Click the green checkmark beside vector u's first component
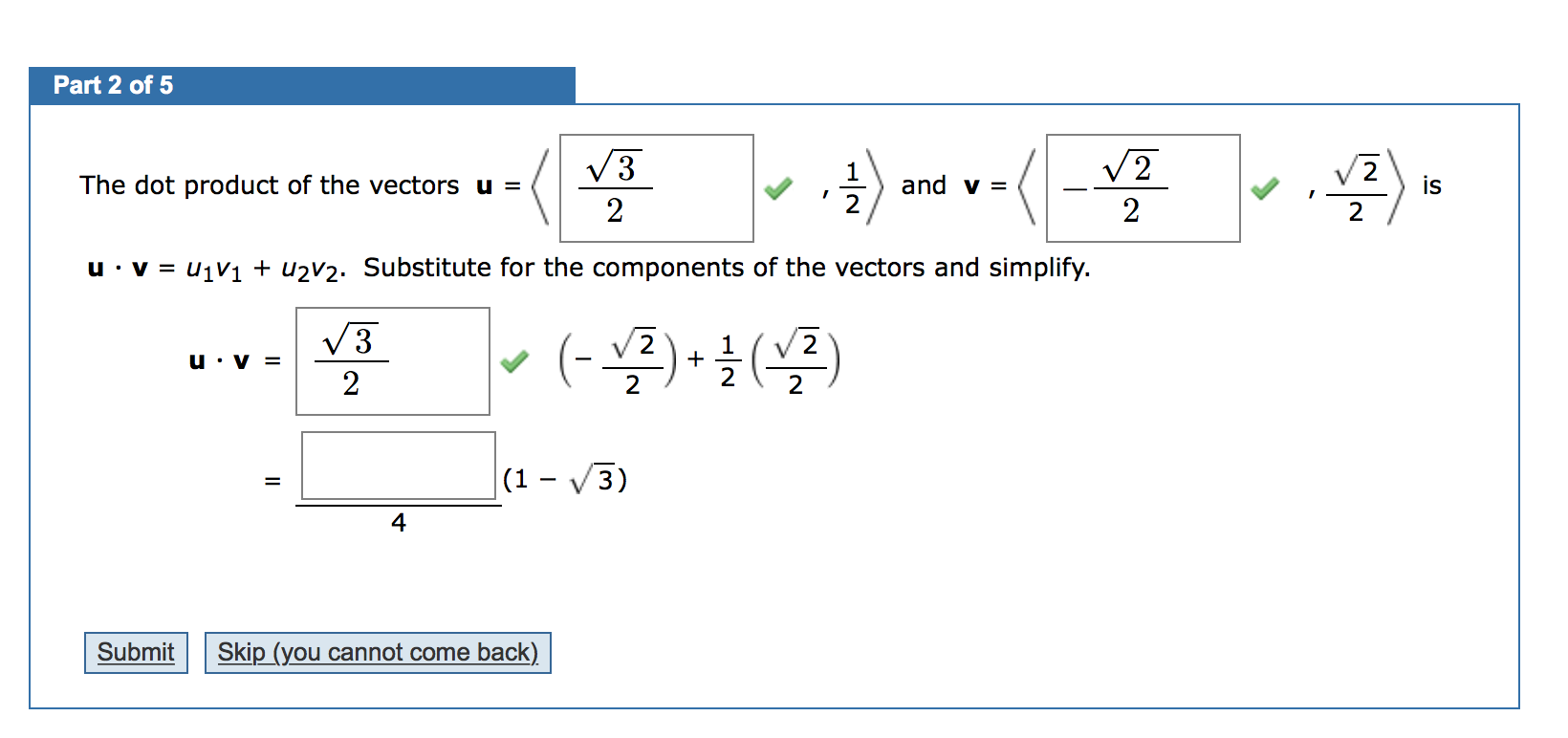This screenshot has width=1568, height=738. point(777,188)
